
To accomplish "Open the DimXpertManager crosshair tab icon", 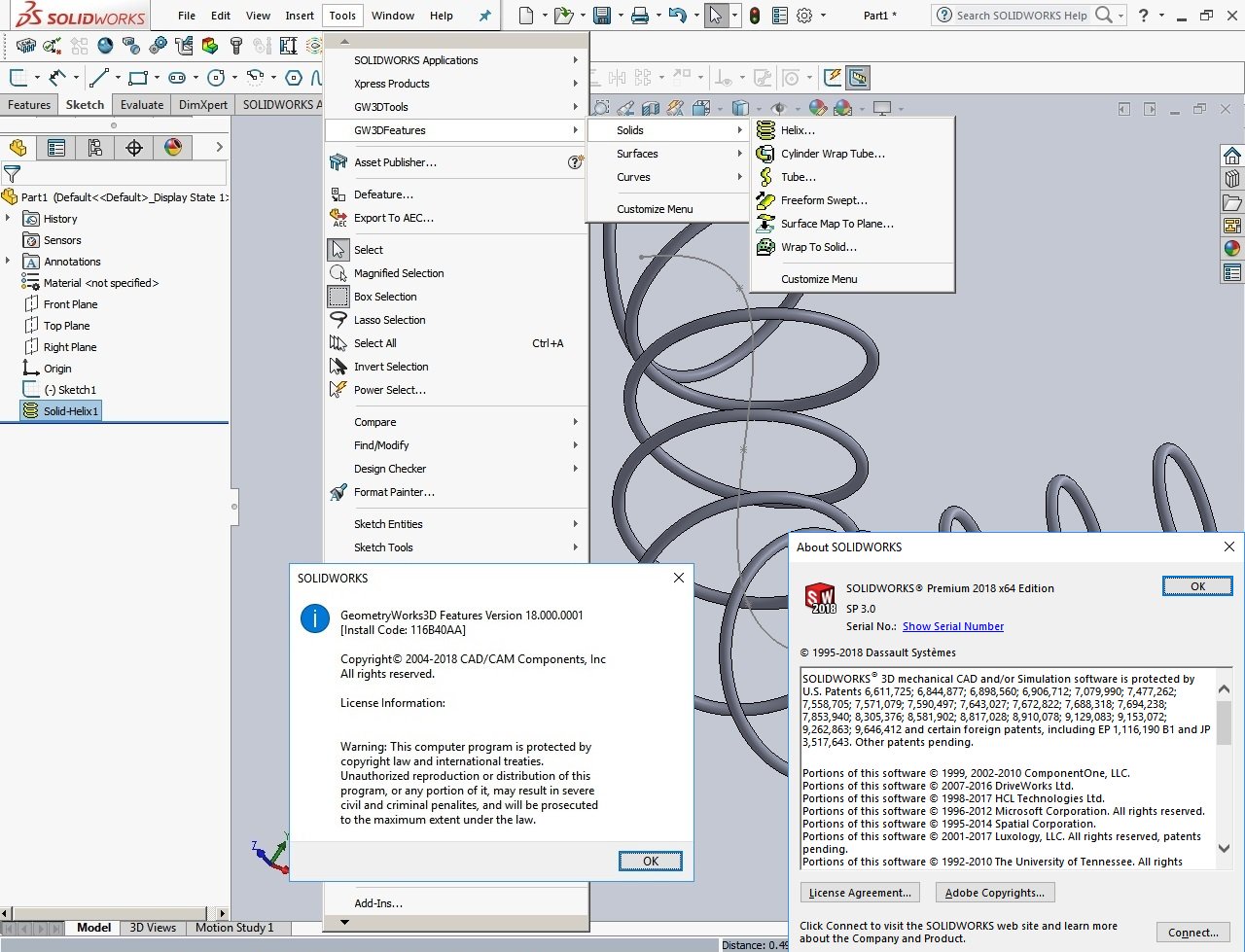I will 134,148.
